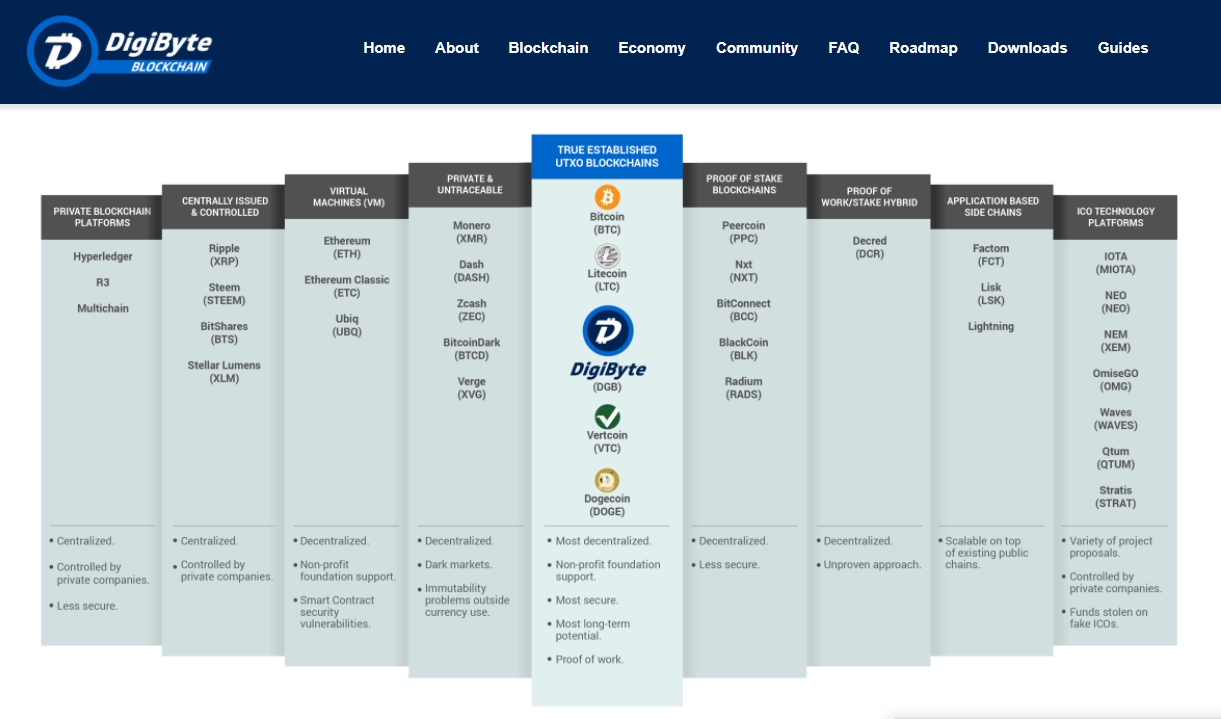Click the 'Verge (XVG)' entry

[471, 388]
